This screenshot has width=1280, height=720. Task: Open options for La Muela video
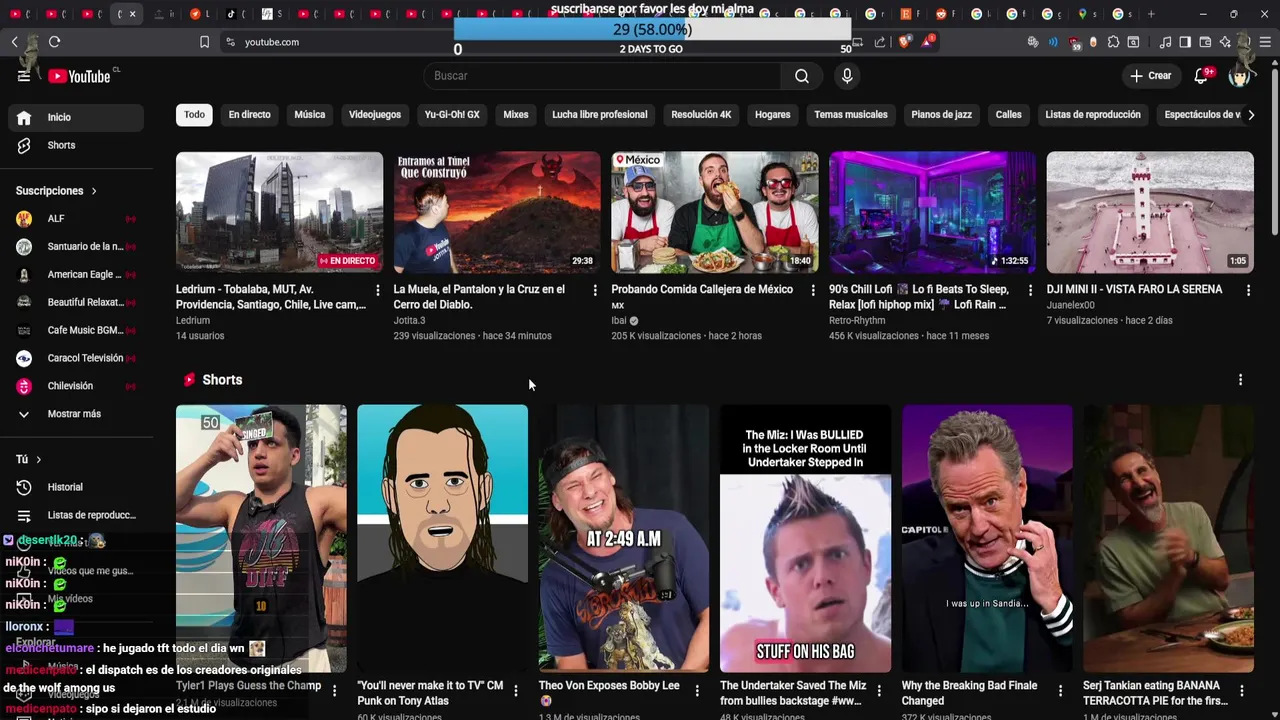tap(595, 290)
